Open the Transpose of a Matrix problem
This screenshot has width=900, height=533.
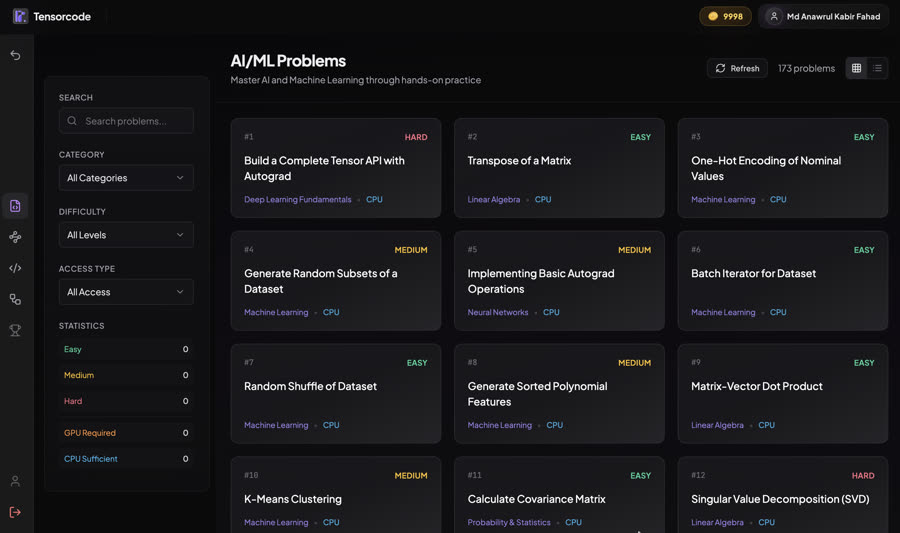559,168
